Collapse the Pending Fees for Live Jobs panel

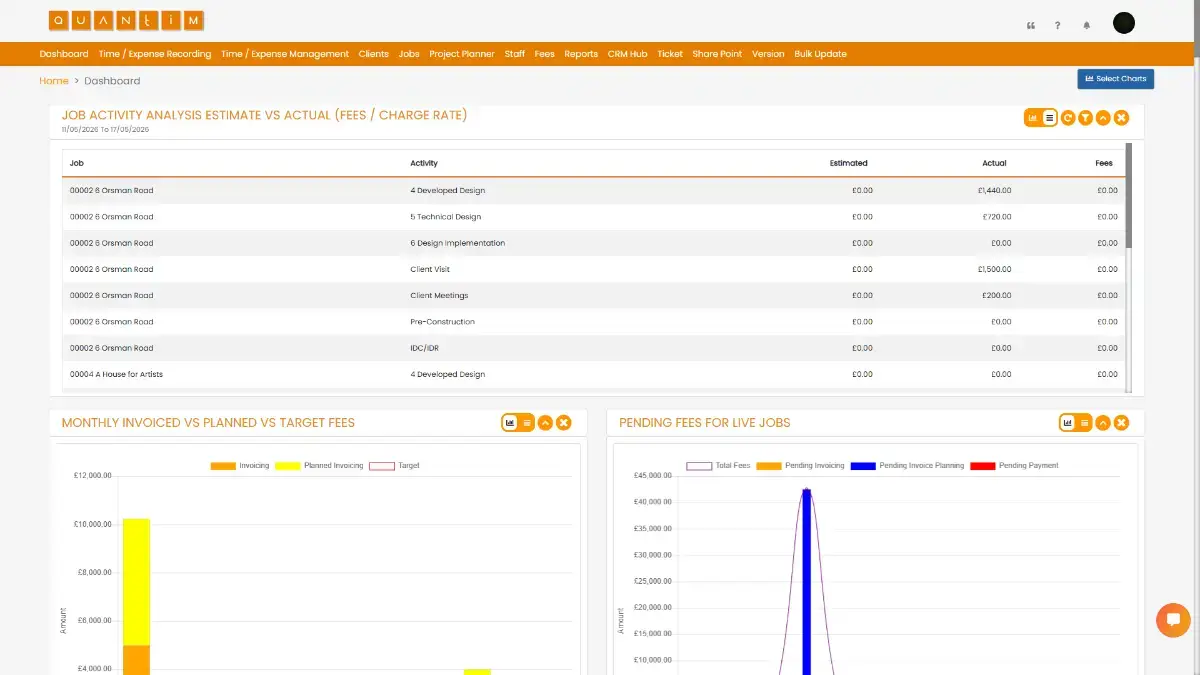pyautogui.click(x=1103, y=423)
